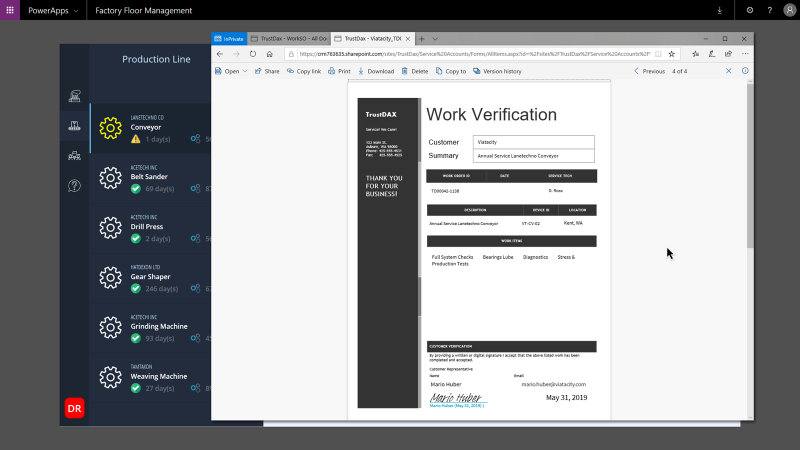Add page to favorites star
This screenshot has height=450, width=800.
tap(671, 54)
